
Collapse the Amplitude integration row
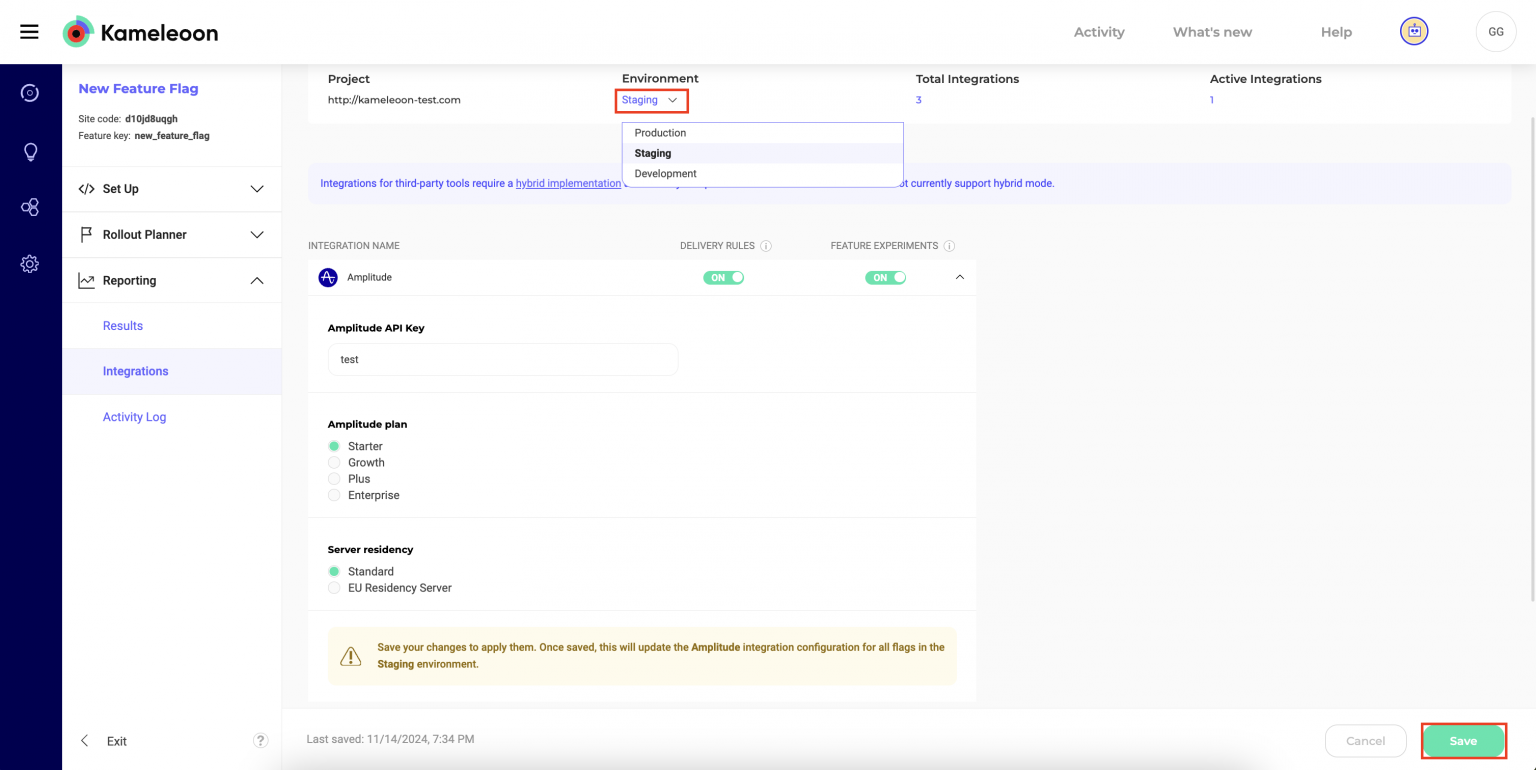[960, 277]
